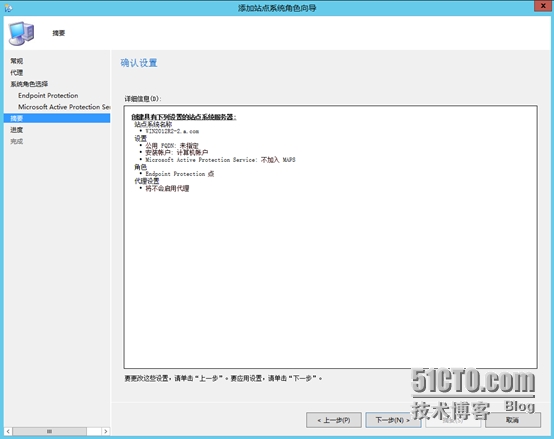Open the 系统角色选择 step
Image resolution: width=554 pixels, height=439 pixels.
[29, 84]
